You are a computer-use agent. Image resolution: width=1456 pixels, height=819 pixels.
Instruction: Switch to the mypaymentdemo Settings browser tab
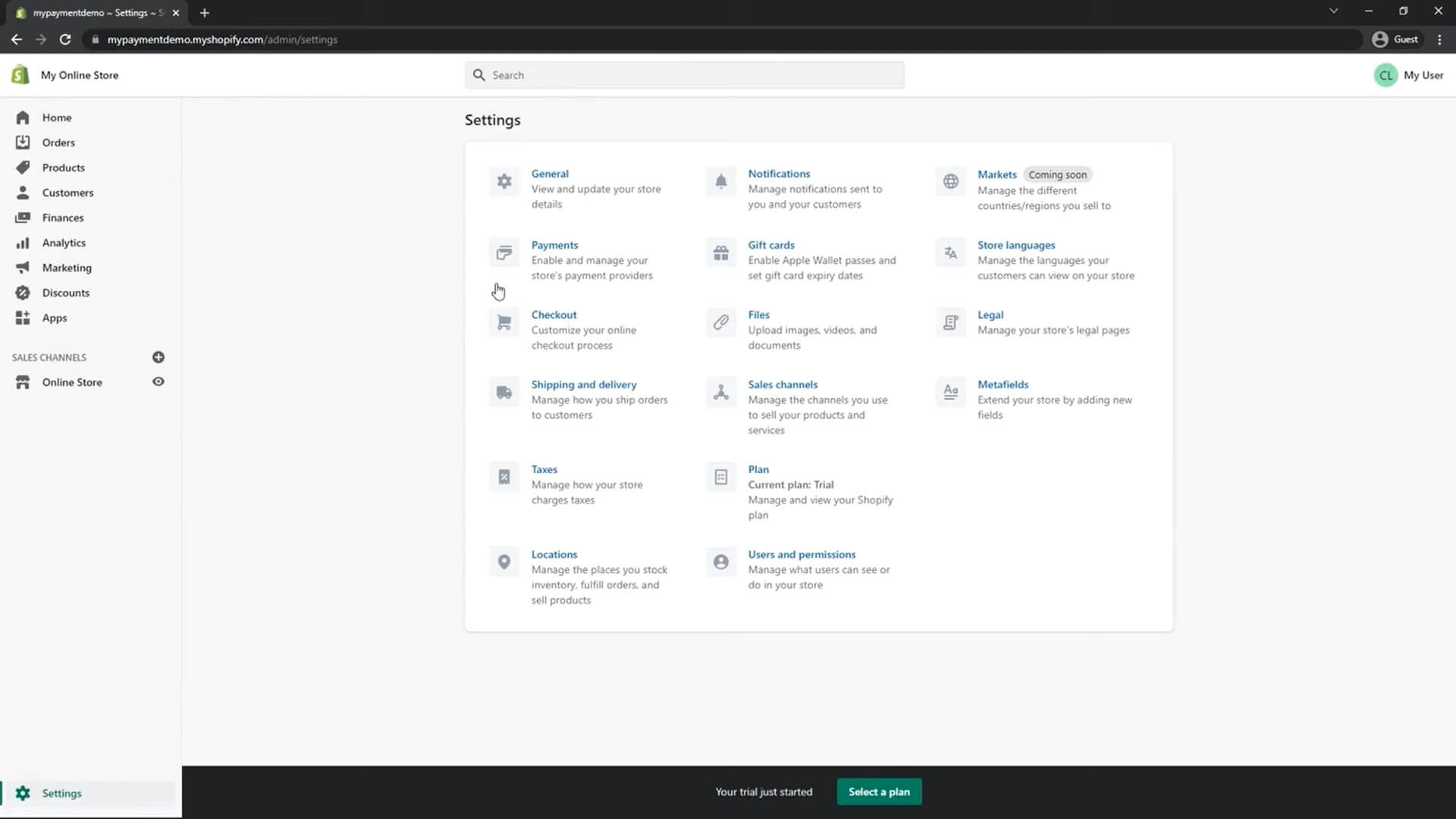91,12
